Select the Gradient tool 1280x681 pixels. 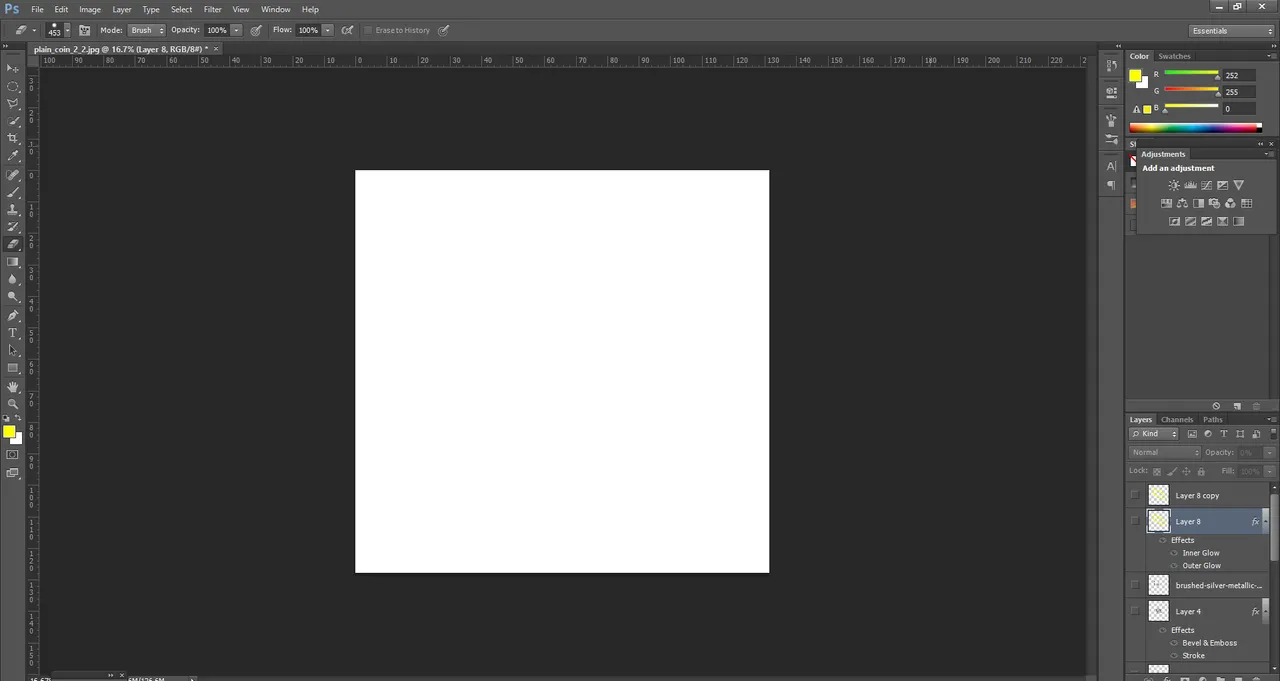coord(13,262)
